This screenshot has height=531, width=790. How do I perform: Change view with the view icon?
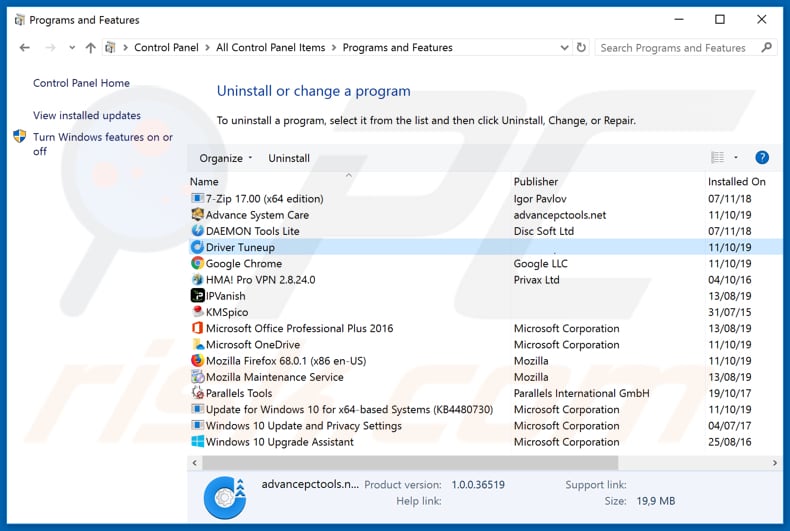pos(717,158)
